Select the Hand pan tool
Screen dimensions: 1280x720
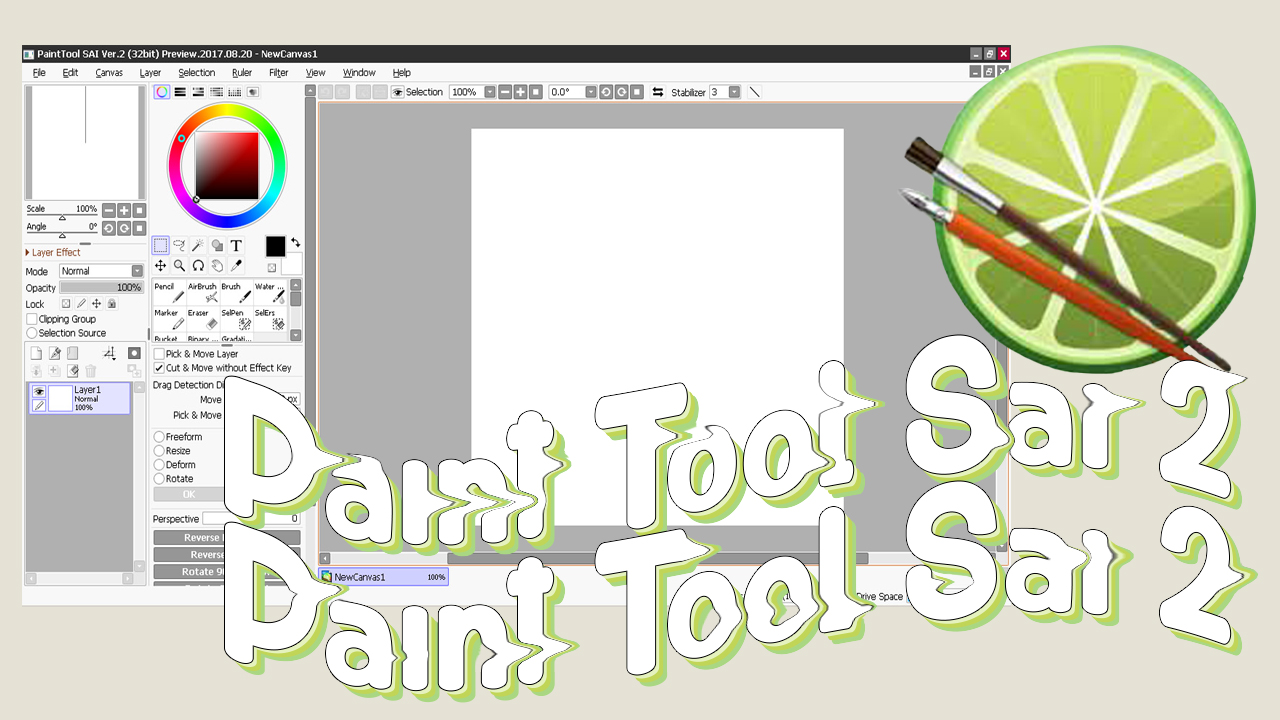(x=217, y=265)
